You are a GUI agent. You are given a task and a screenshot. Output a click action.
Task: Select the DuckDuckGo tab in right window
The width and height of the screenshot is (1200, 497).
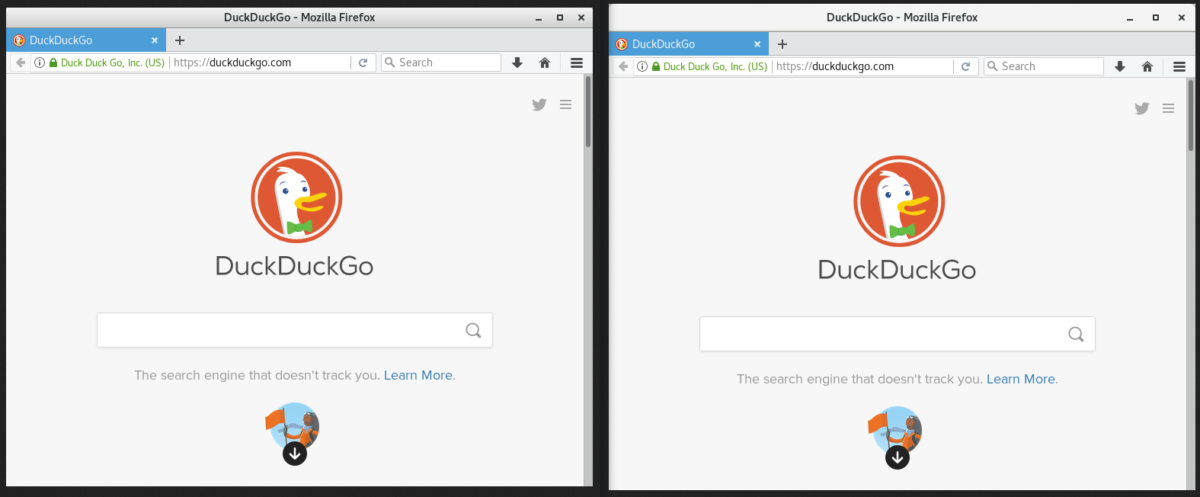[688, 44]
